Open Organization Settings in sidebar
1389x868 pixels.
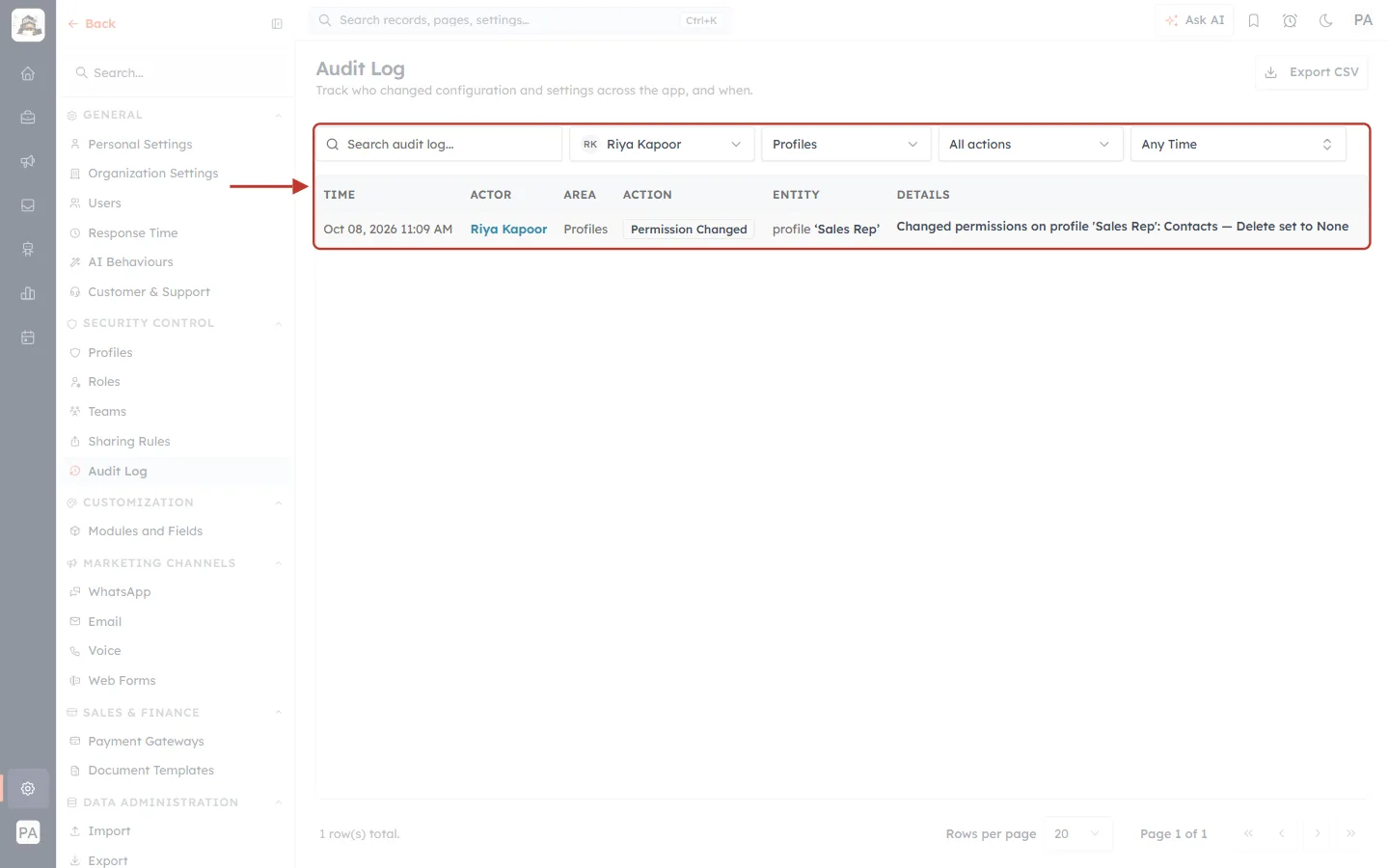152,174
